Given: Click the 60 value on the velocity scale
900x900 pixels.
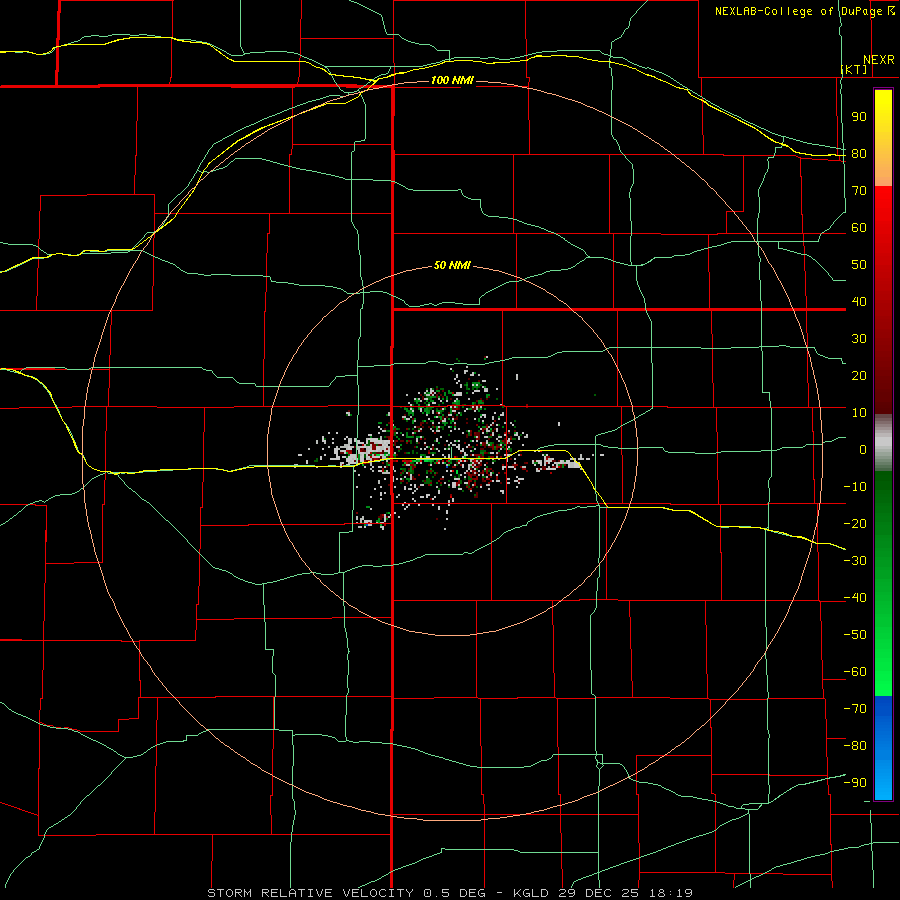Looking at the screenshot, I should pyautogui.click(x=859, y=228).
